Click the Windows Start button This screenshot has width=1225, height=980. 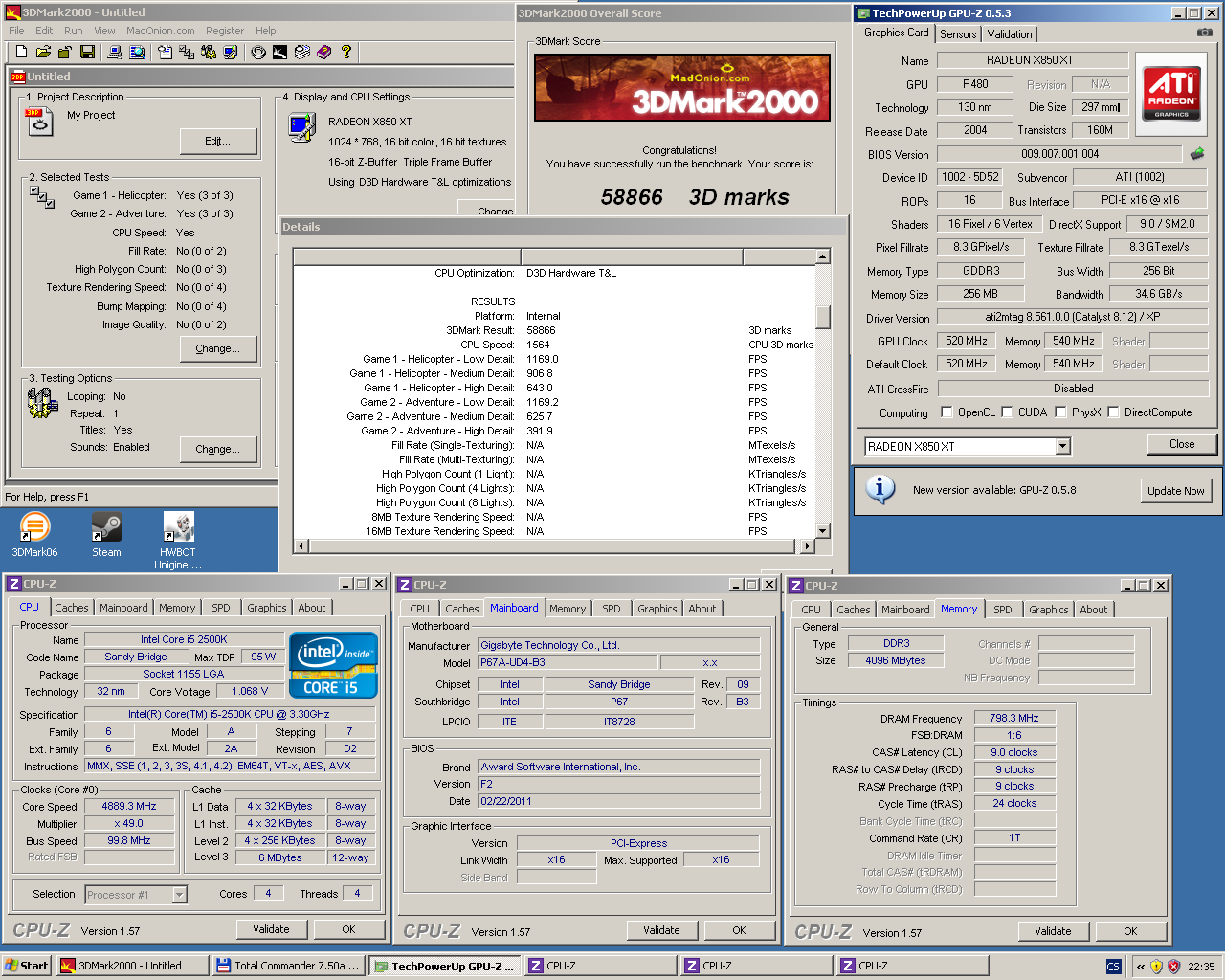[x=27, y=966]
